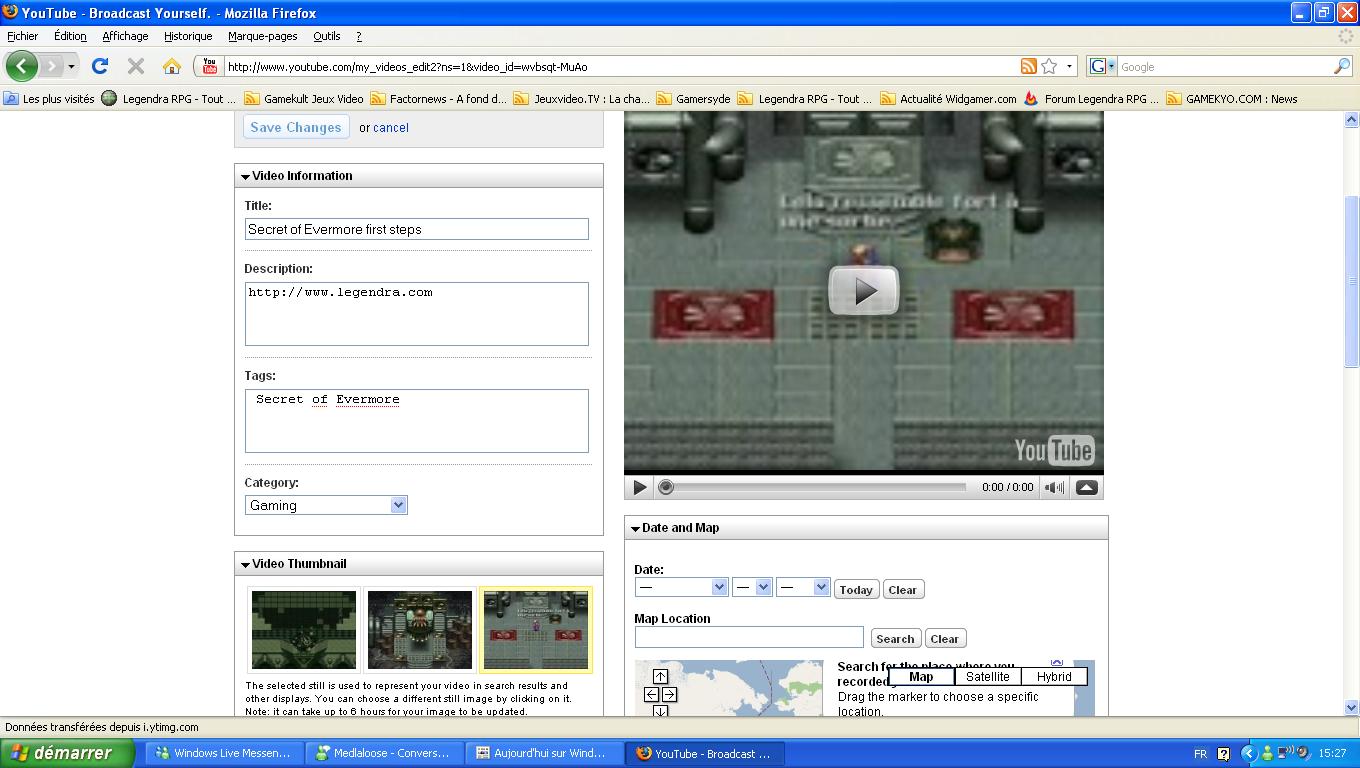
Task: Open the Historique menu
Action: tap(188, 36)
